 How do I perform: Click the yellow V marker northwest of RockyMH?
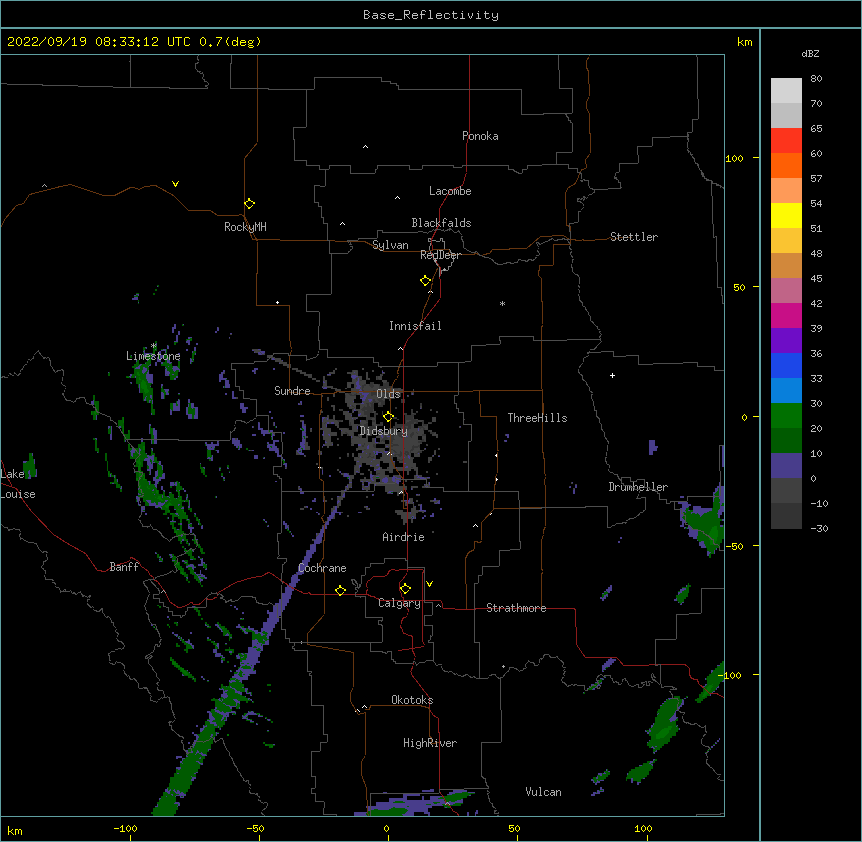click(175, 184)
